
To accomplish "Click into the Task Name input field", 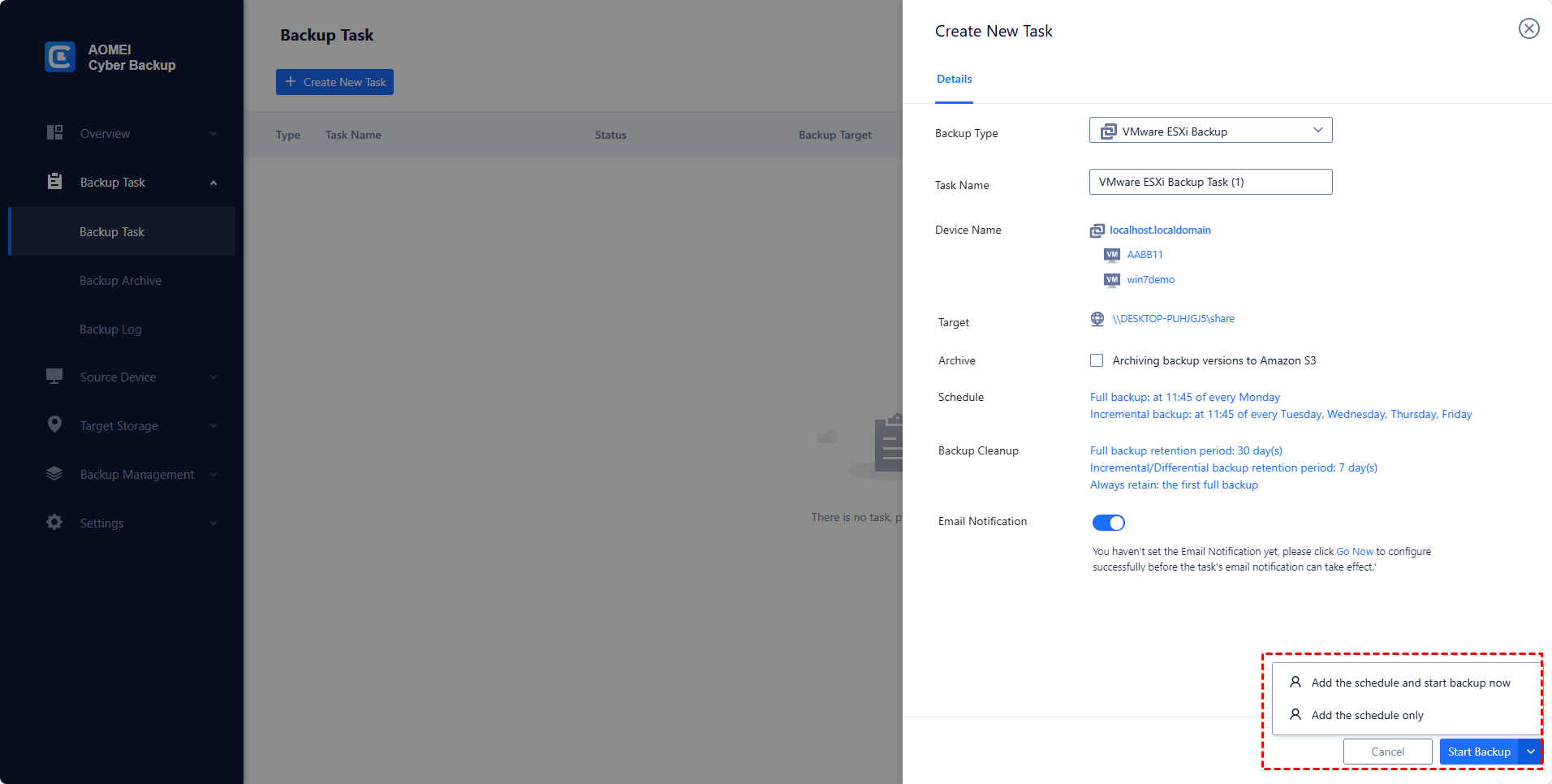I will (x=1210, y=182).
